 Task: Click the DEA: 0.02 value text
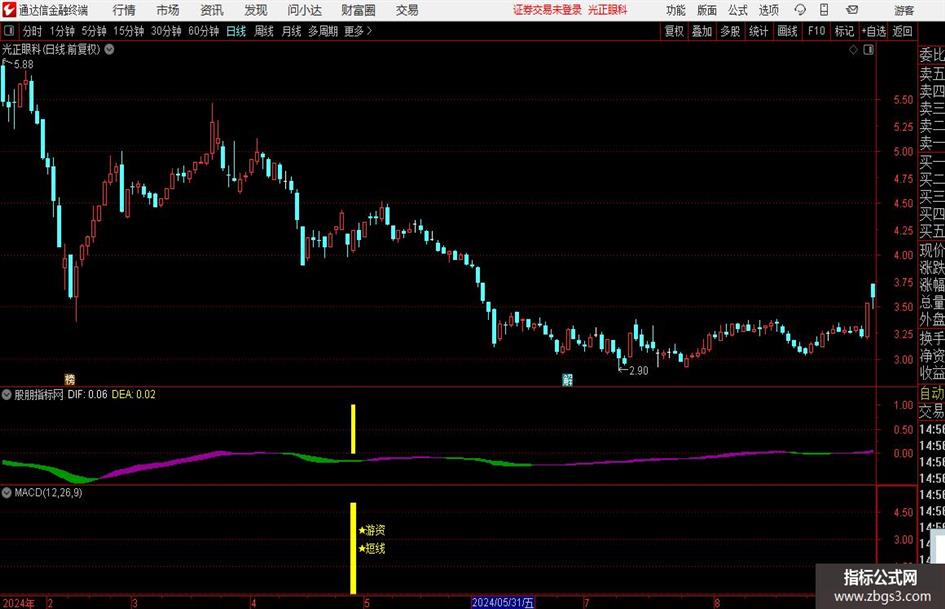(134, 394)
